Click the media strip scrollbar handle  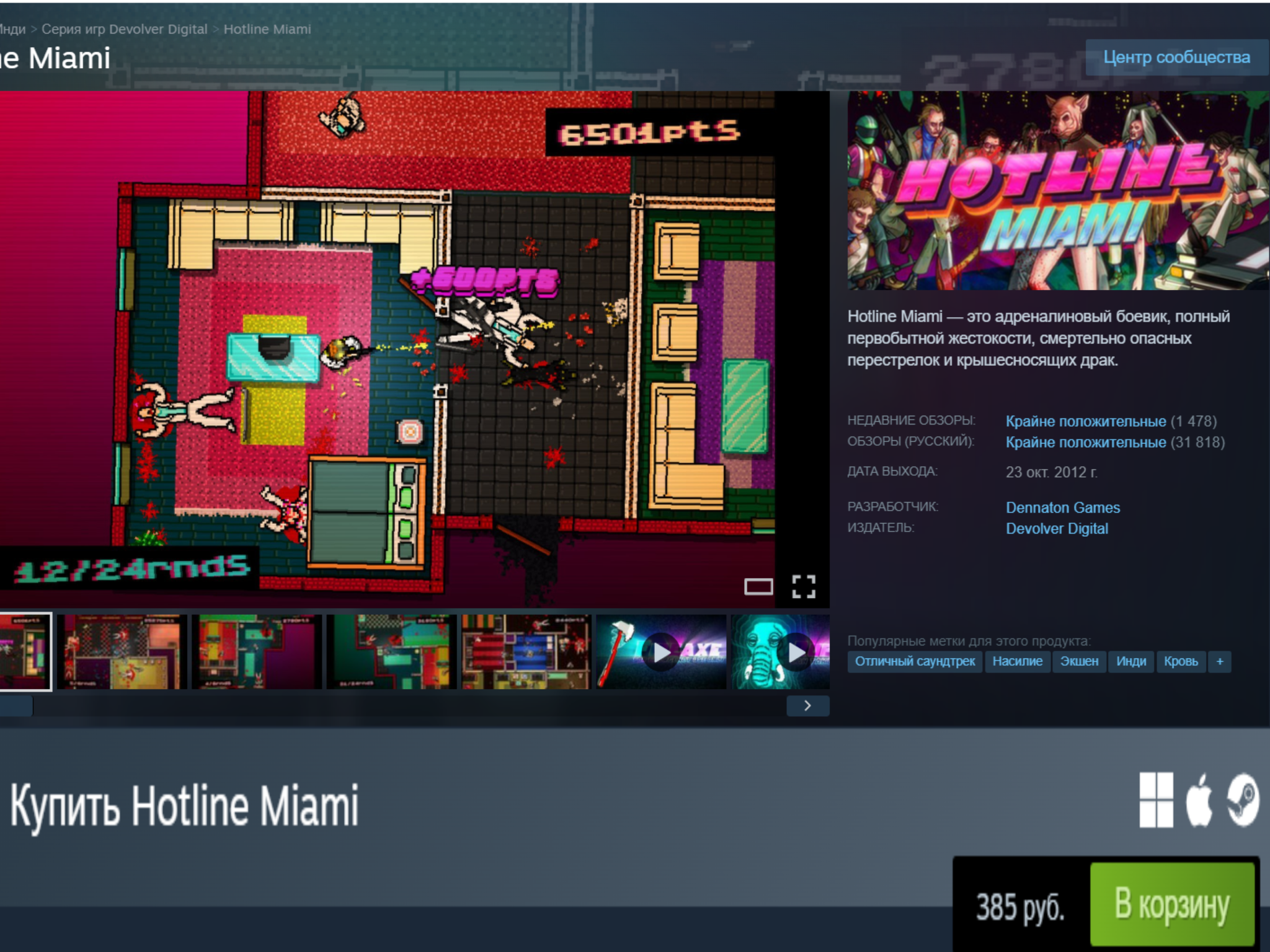(16, 705)
